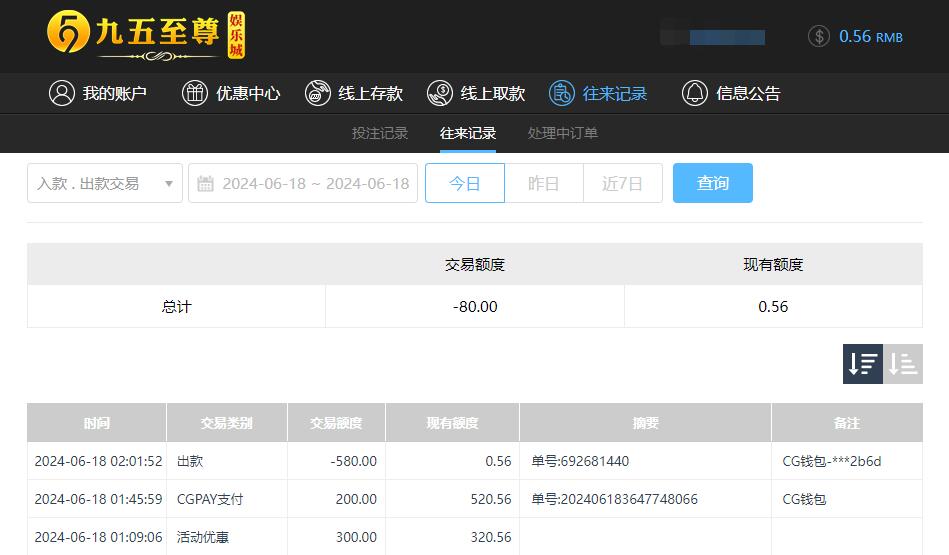Click the 线上存款 deposit icon
The width and height of the screenshot is (949, 555).
318,93
